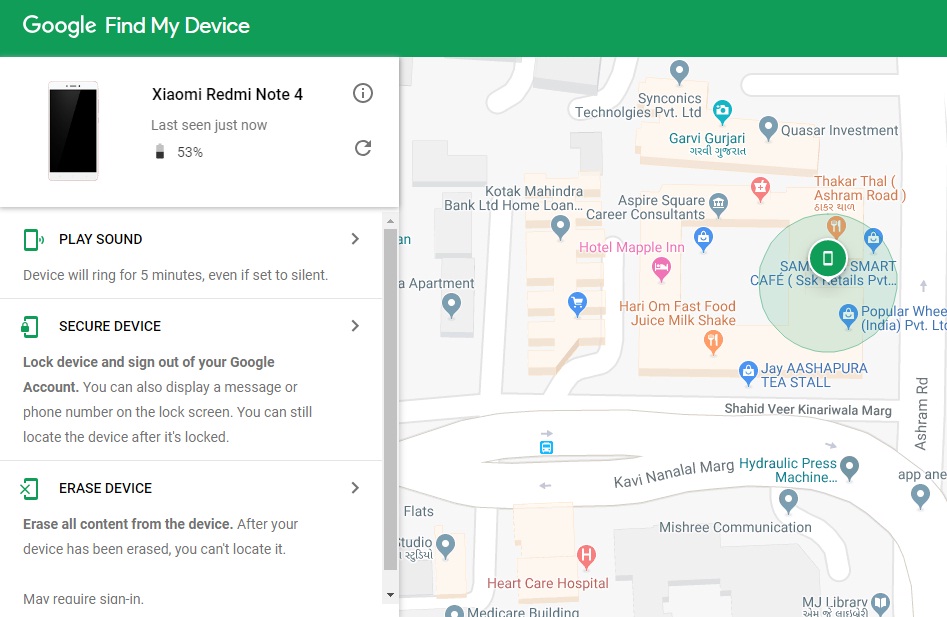Click the Shahid Veer Kinariwala Marg road label
947x617 pixels.
808,410
